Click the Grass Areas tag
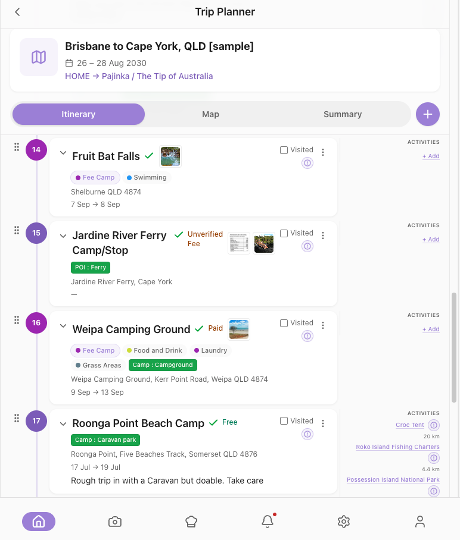The height and width of the screenshot is (540, 460). click(x=98, y=365)
